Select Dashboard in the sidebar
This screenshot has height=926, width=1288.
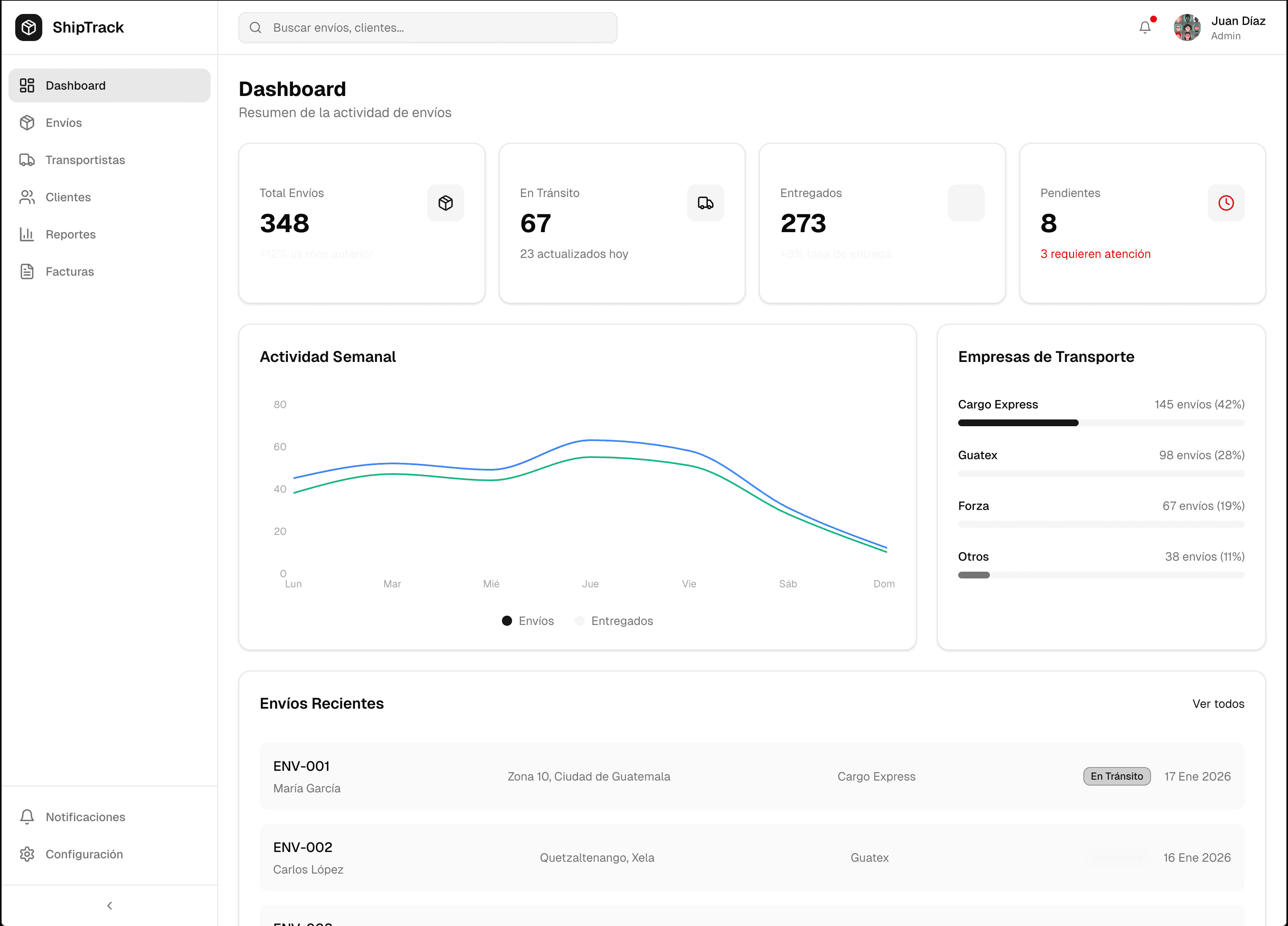point(110,85)
